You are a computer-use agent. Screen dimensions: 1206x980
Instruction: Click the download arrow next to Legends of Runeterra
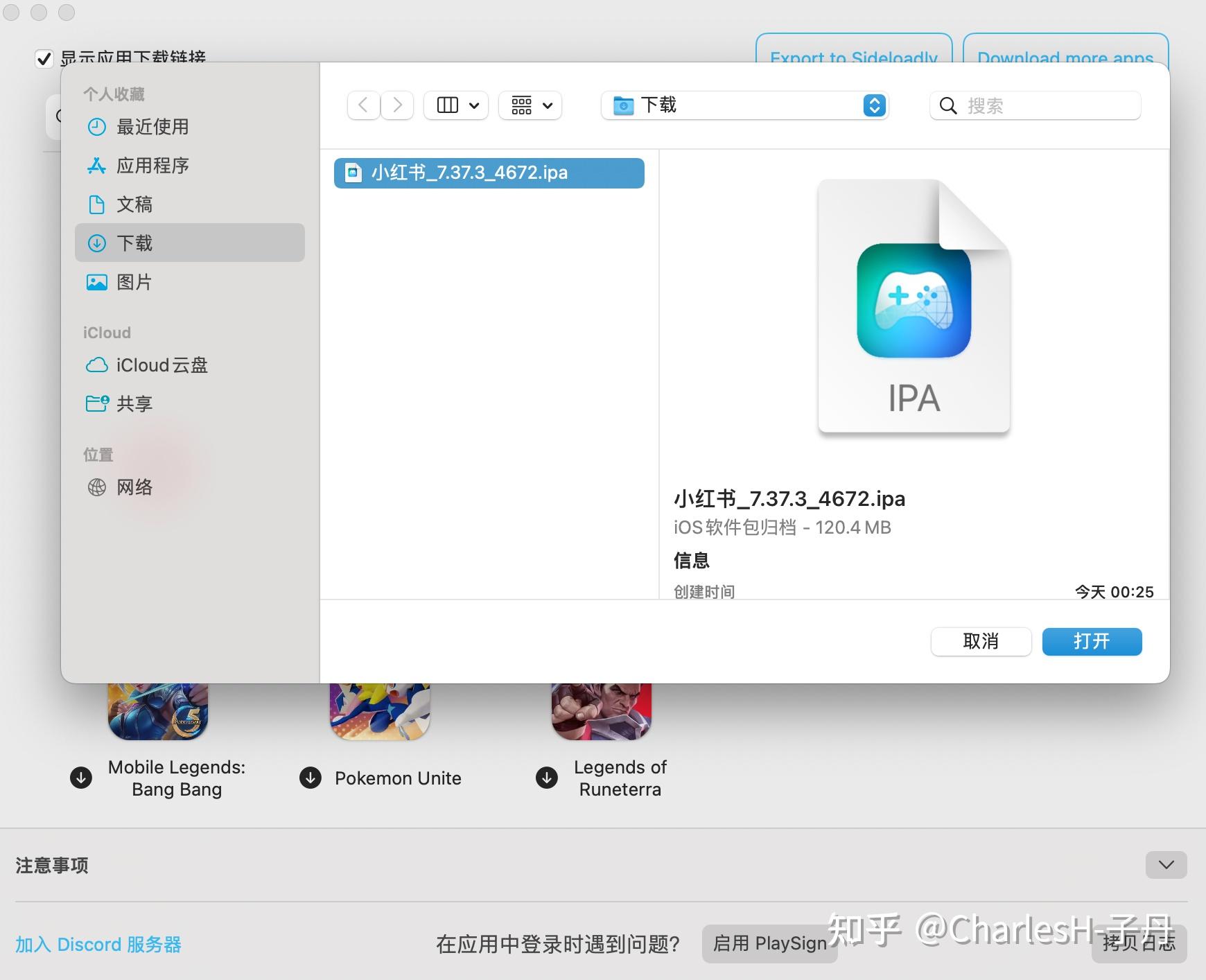[x=545, y=778]
